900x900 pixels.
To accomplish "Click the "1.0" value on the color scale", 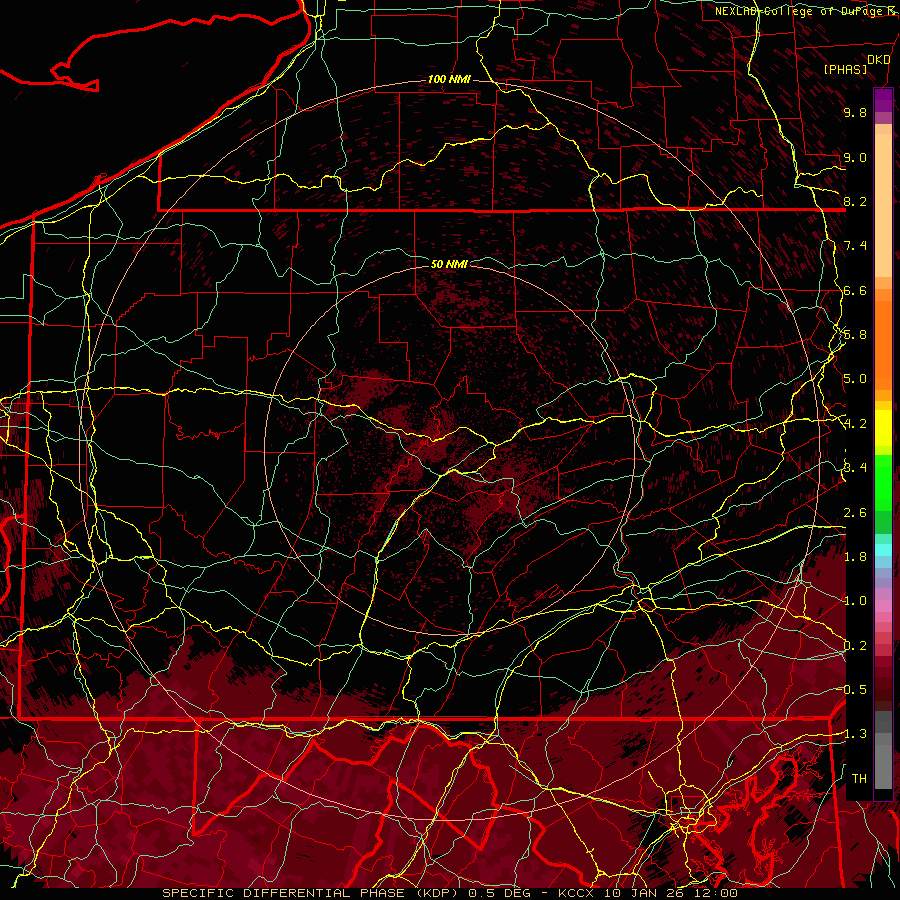I will click(x=855, y=601).
